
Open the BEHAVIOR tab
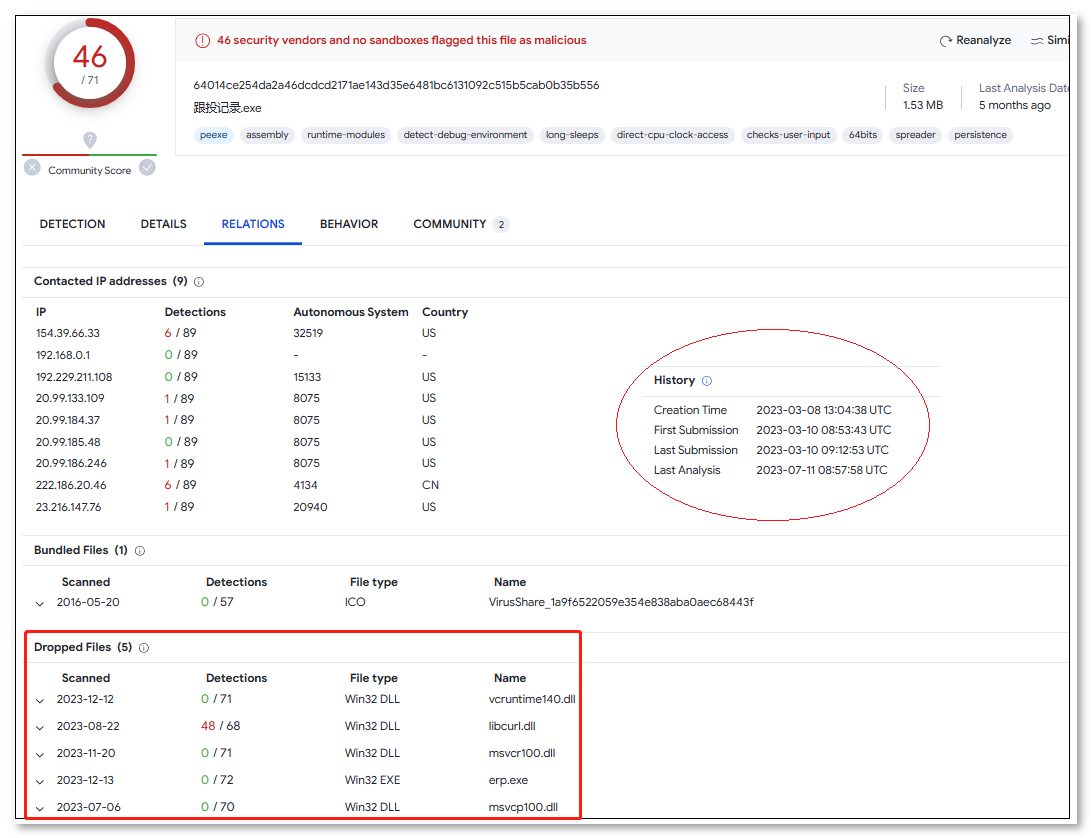coord(349,224)
